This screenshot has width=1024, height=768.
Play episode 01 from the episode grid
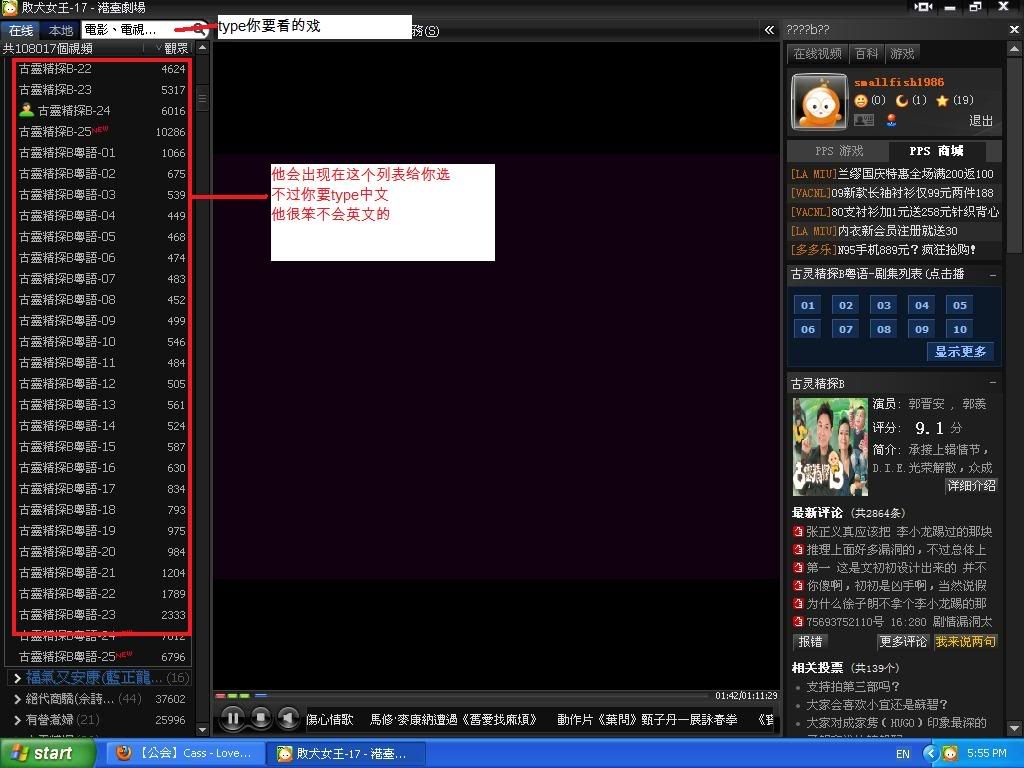[x=808, y=305]
